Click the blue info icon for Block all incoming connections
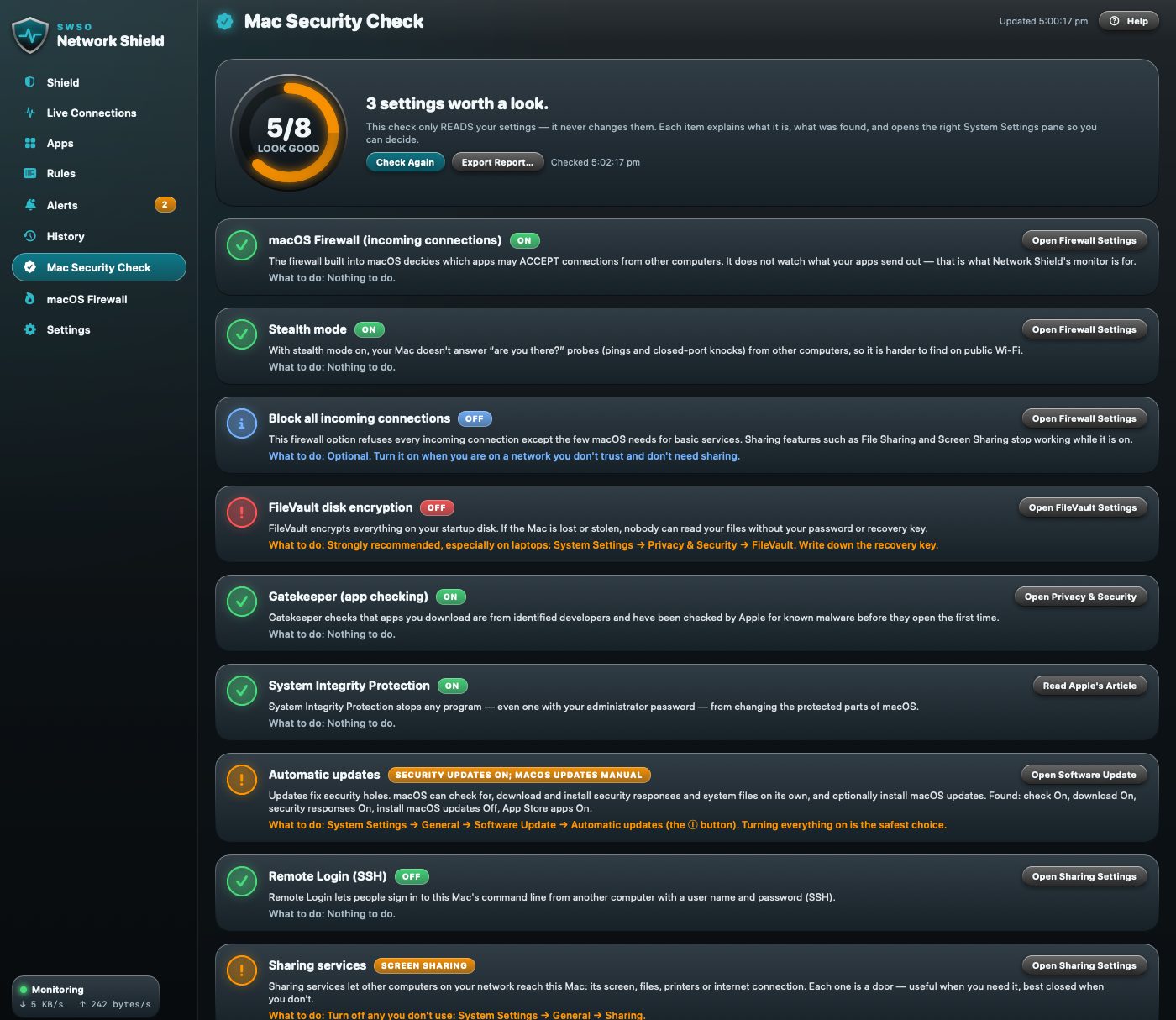Screen dimensions: 1176x1020 click(x=242, y=423)
